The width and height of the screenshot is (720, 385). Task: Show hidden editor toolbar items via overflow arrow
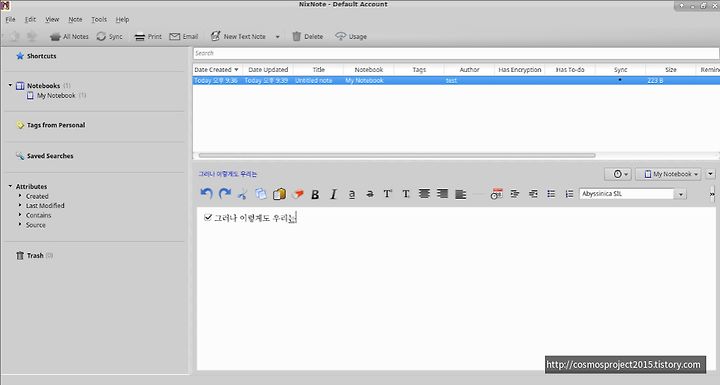(x=712, y=194)
